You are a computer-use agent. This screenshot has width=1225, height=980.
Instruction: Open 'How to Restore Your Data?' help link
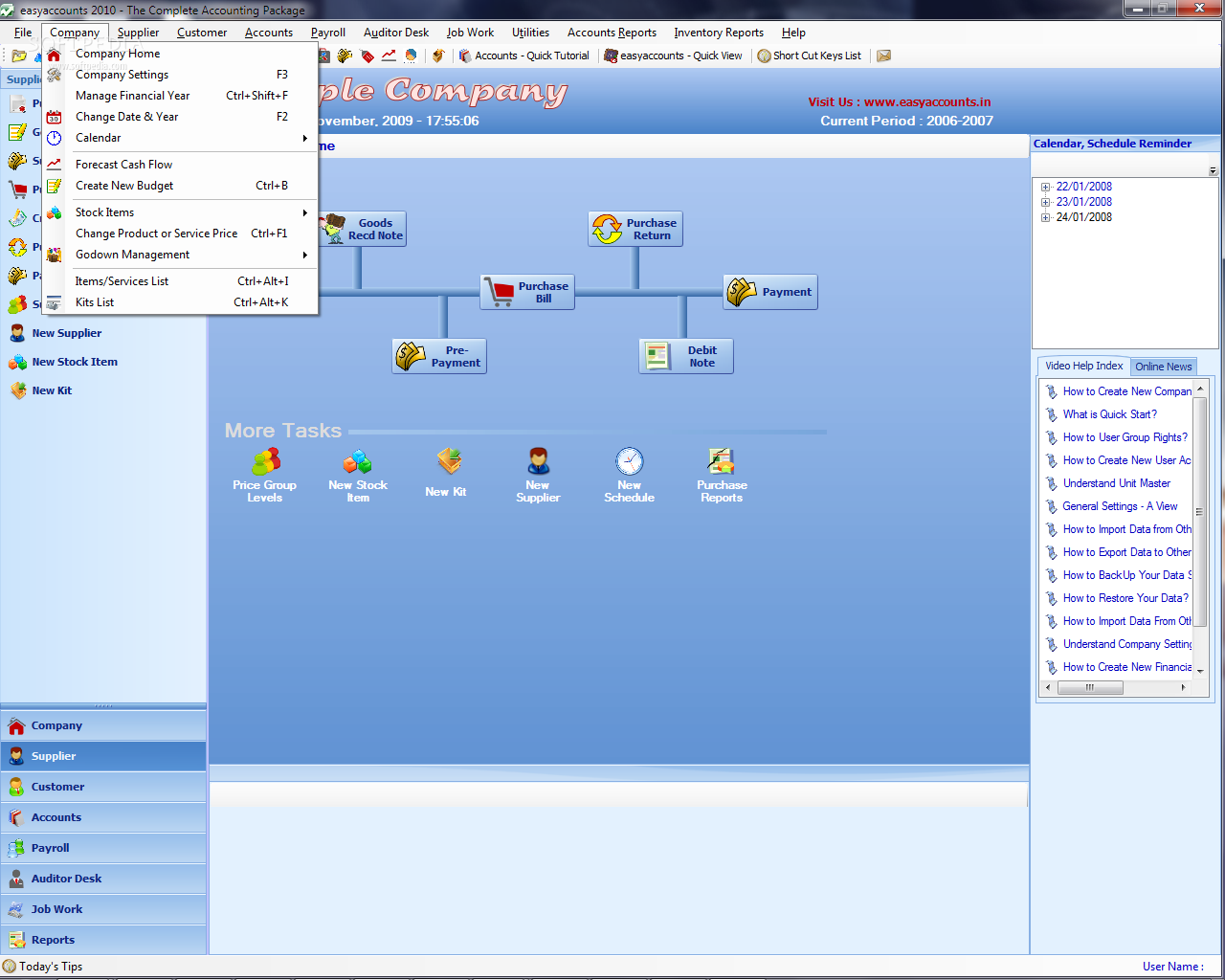1126,598
